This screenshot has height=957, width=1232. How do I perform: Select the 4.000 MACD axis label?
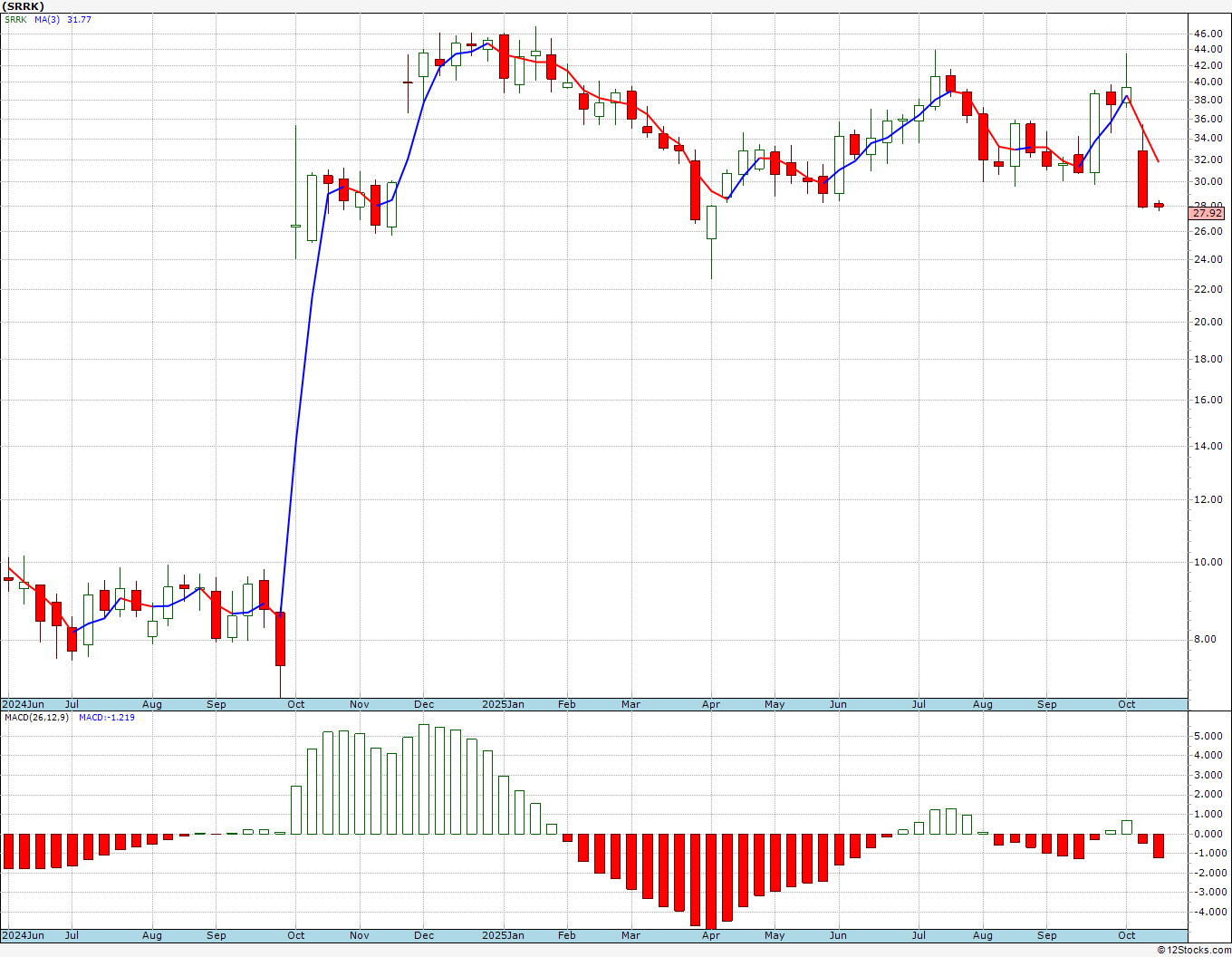(x=1210, y=757)
